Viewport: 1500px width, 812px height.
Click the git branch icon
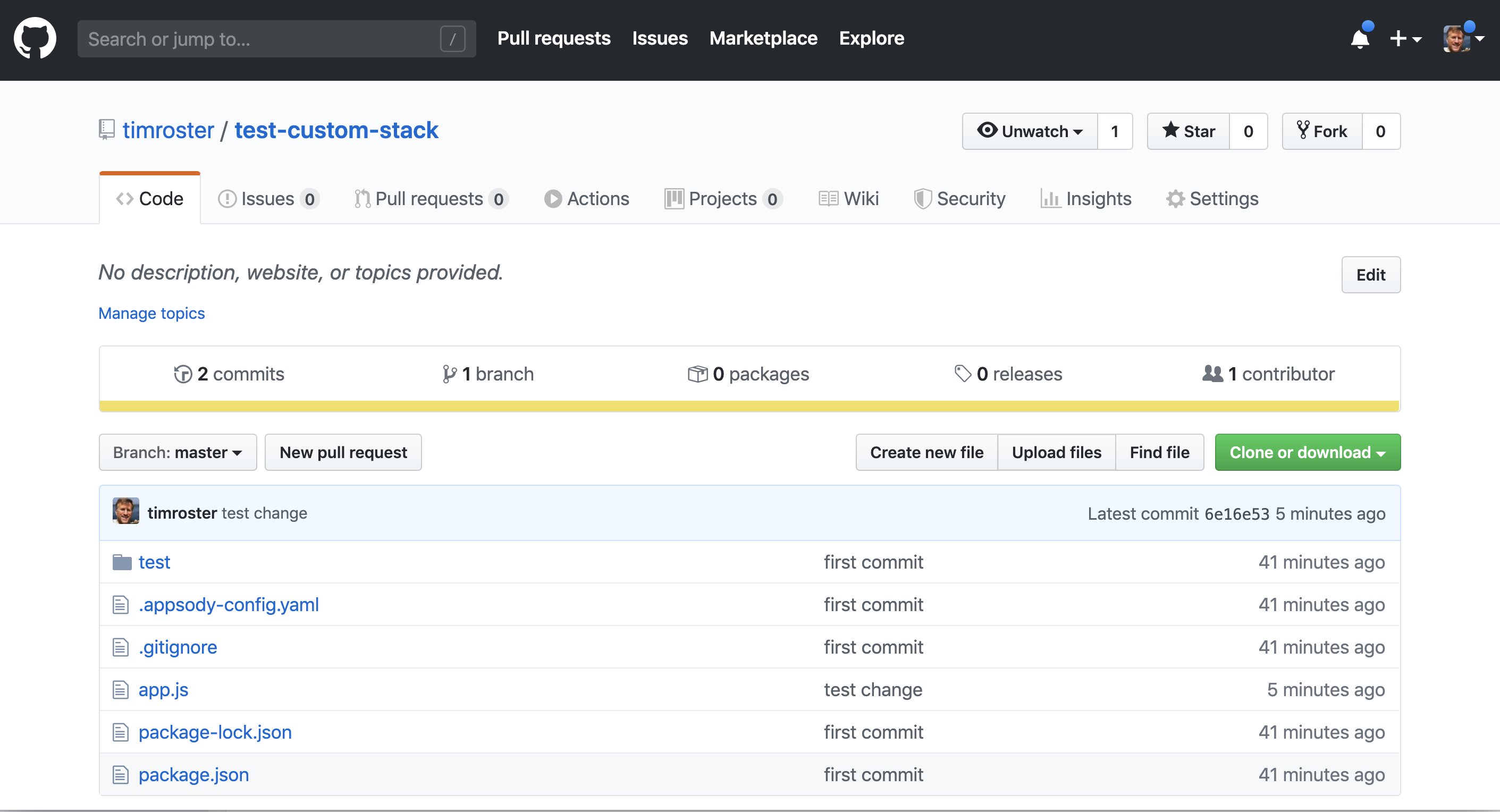click(449, 374)
